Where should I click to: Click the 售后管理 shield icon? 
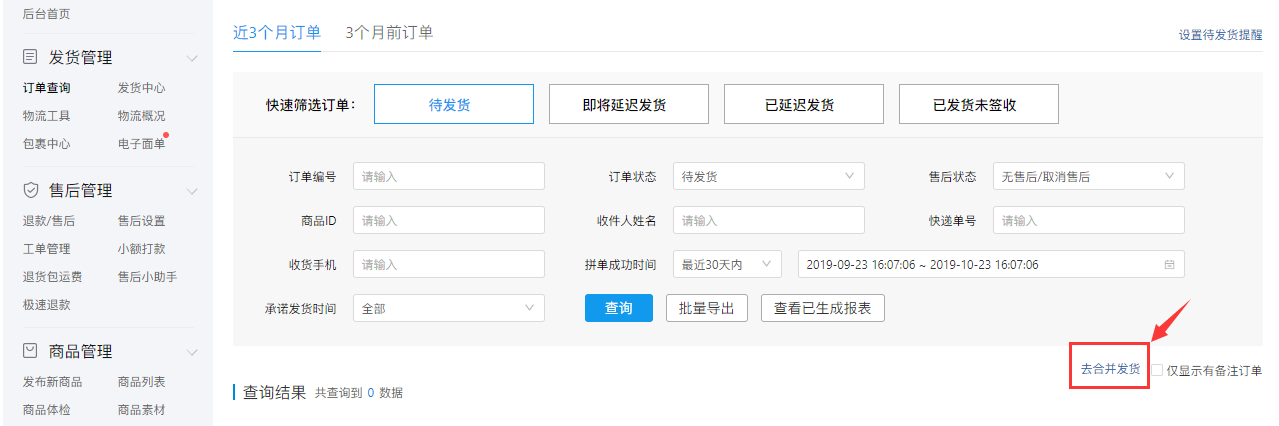click(x=31, y=190)
